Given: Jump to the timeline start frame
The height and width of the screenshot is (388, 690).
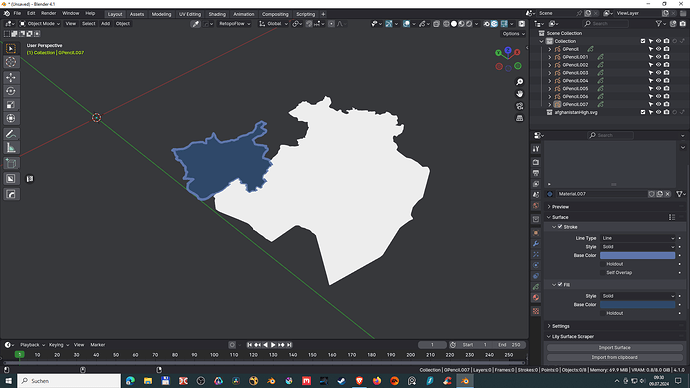Looking at the screenshot, I should [x=250, y=345].
